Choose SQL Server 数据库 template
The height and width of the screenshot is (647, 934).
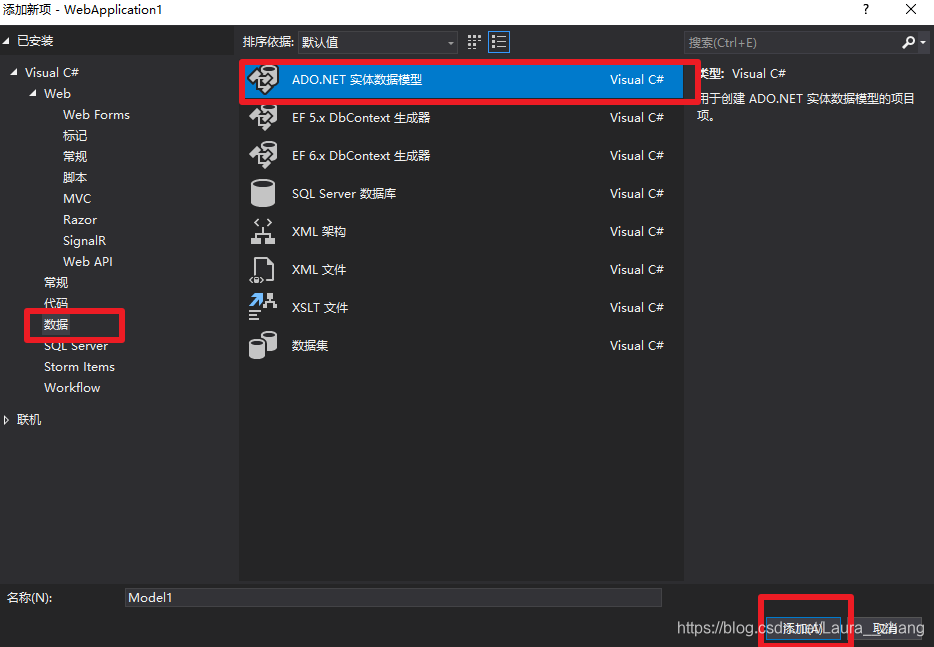pyautogui.click(x=463, y=194)
